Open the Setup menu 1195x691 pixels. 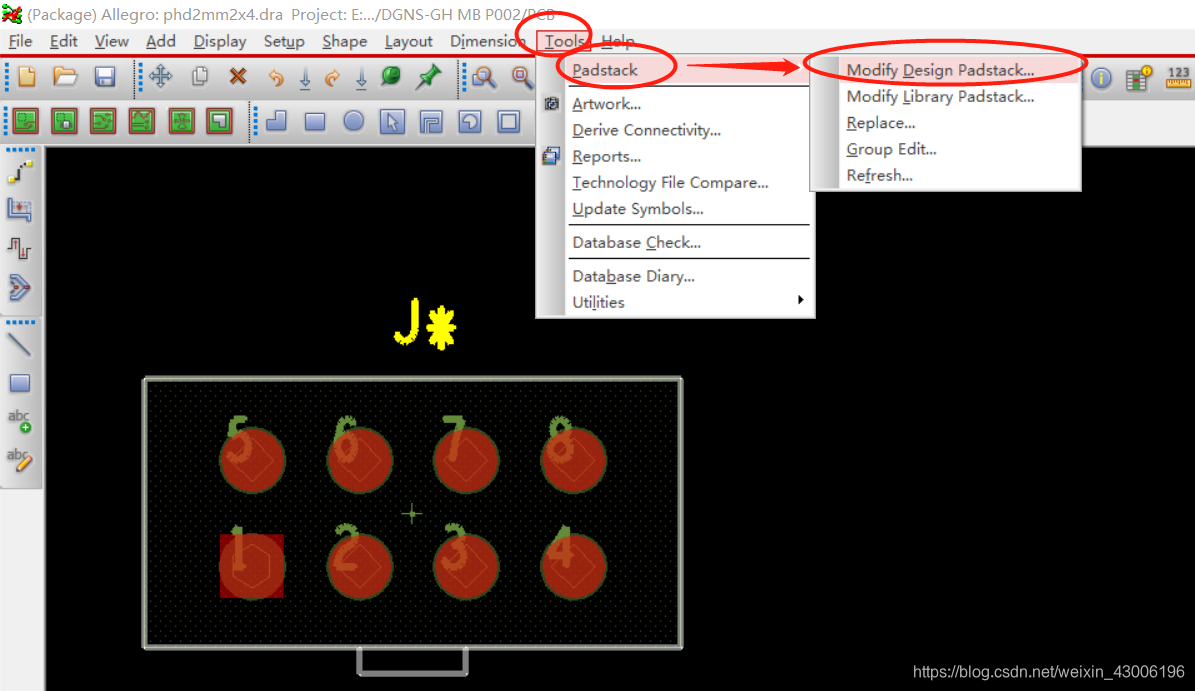pyautogui.click(x=284, y=41)
